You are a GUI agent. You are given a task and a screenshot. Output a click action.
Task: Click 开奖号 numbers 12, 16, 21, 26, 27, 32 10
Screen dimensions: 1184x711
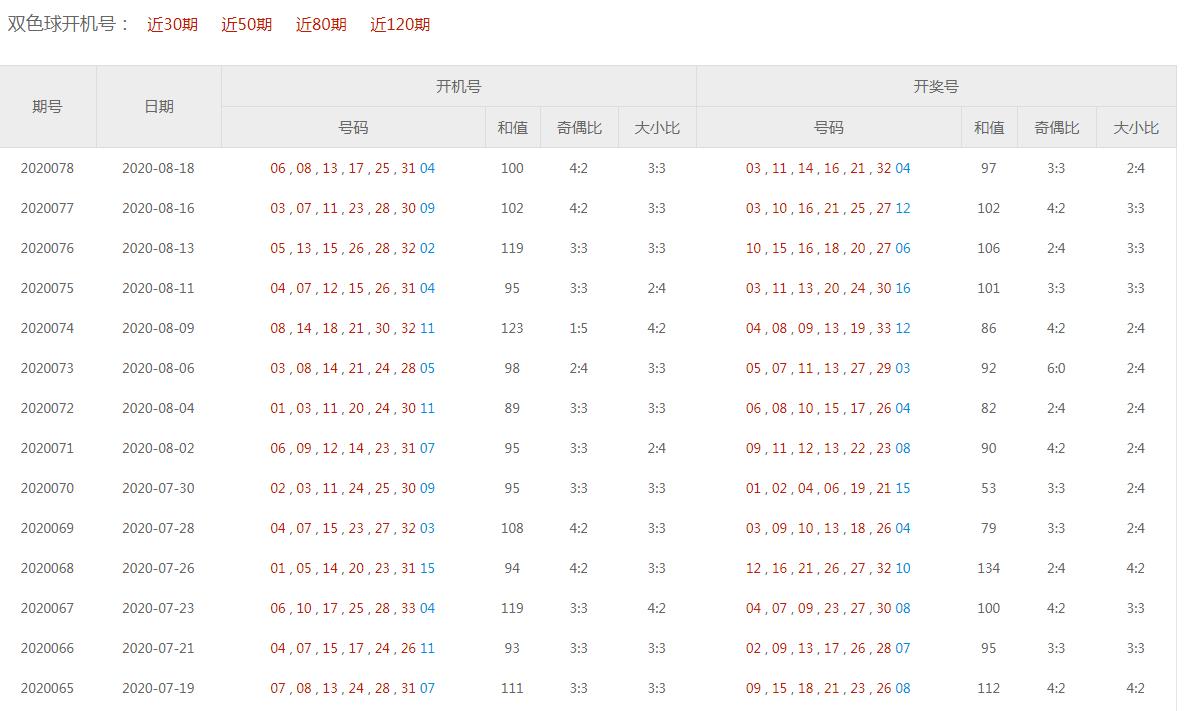point(828,568)
